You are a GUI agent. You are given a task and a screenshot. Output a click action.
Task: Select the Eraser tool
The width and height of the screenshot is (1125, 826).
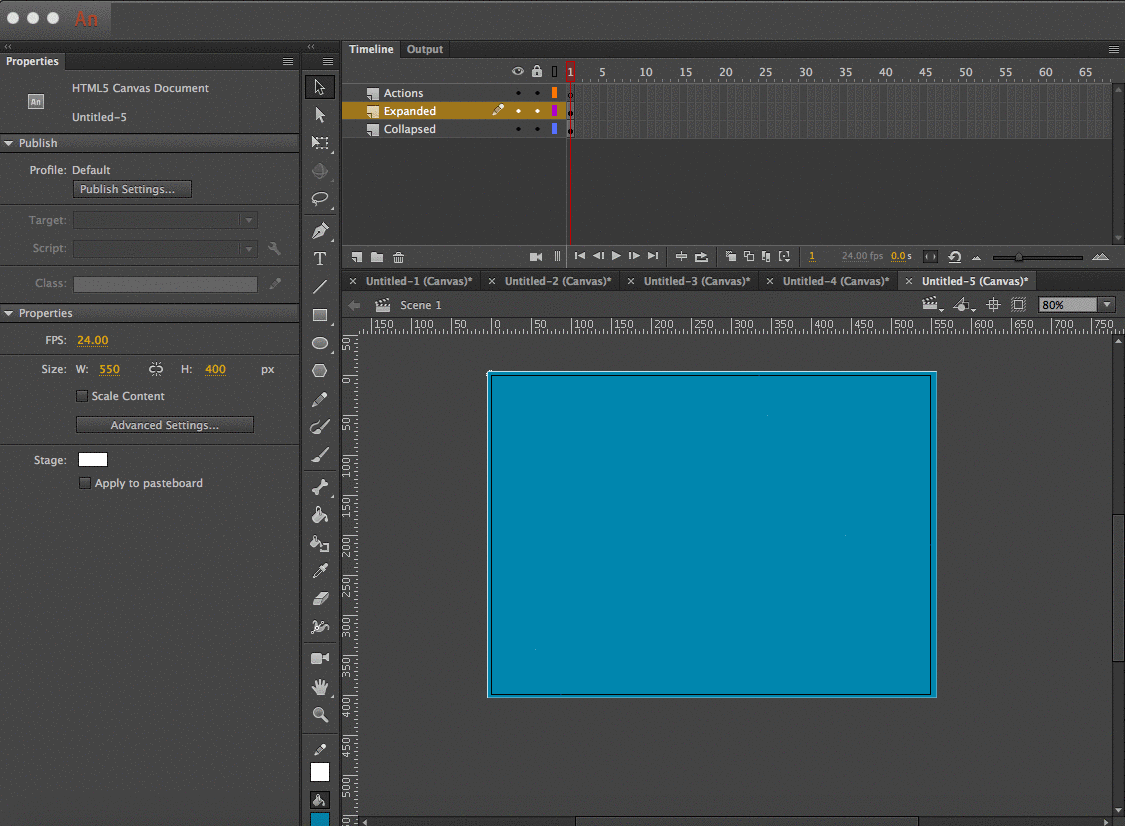(320, 599)
